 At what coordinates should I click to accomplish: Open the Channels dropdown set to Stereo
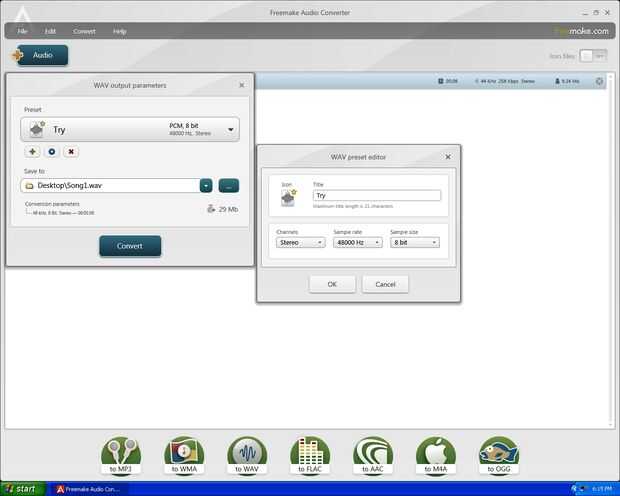[301, 242]
